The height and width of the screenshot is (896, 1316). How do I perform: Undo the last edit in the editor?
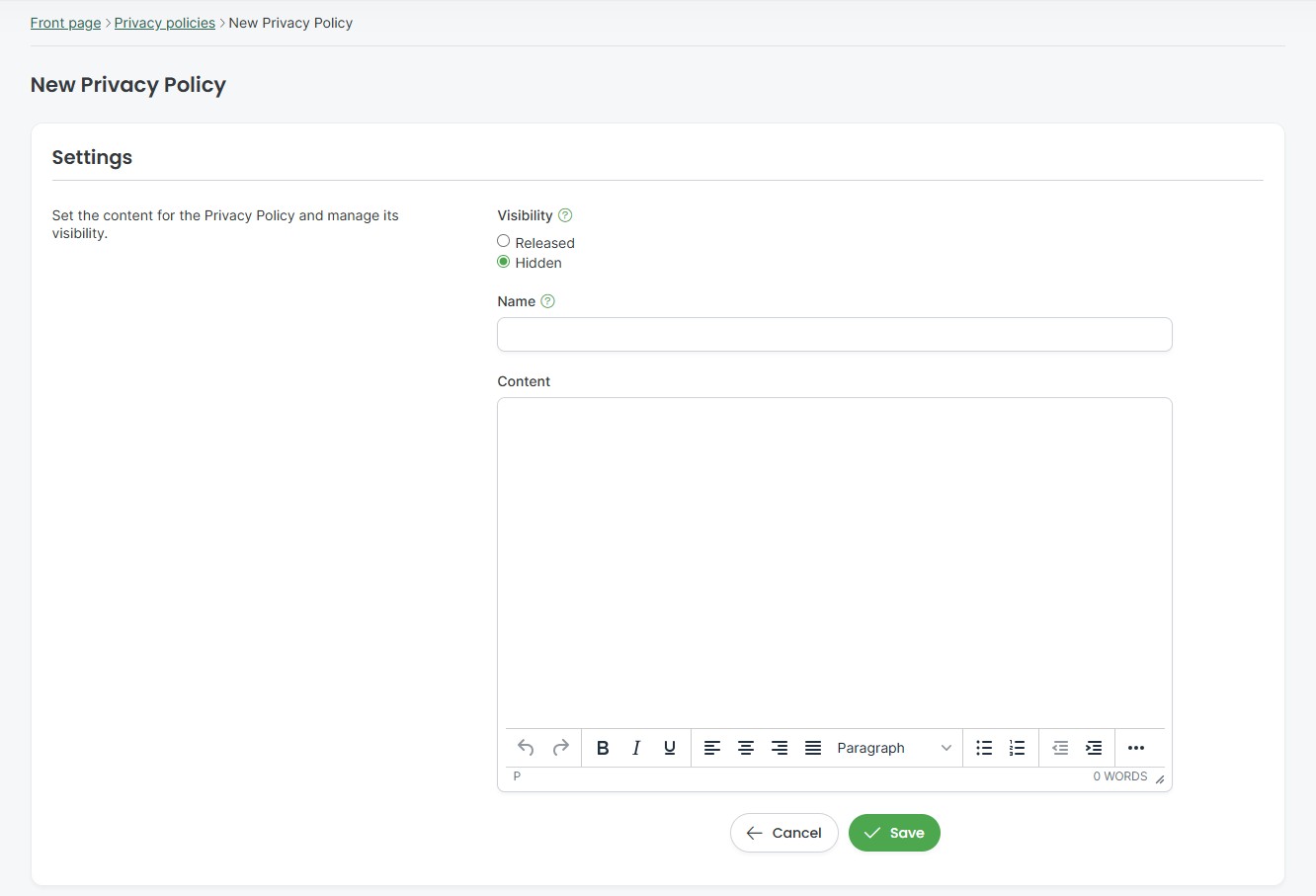(x=526, y=748)
